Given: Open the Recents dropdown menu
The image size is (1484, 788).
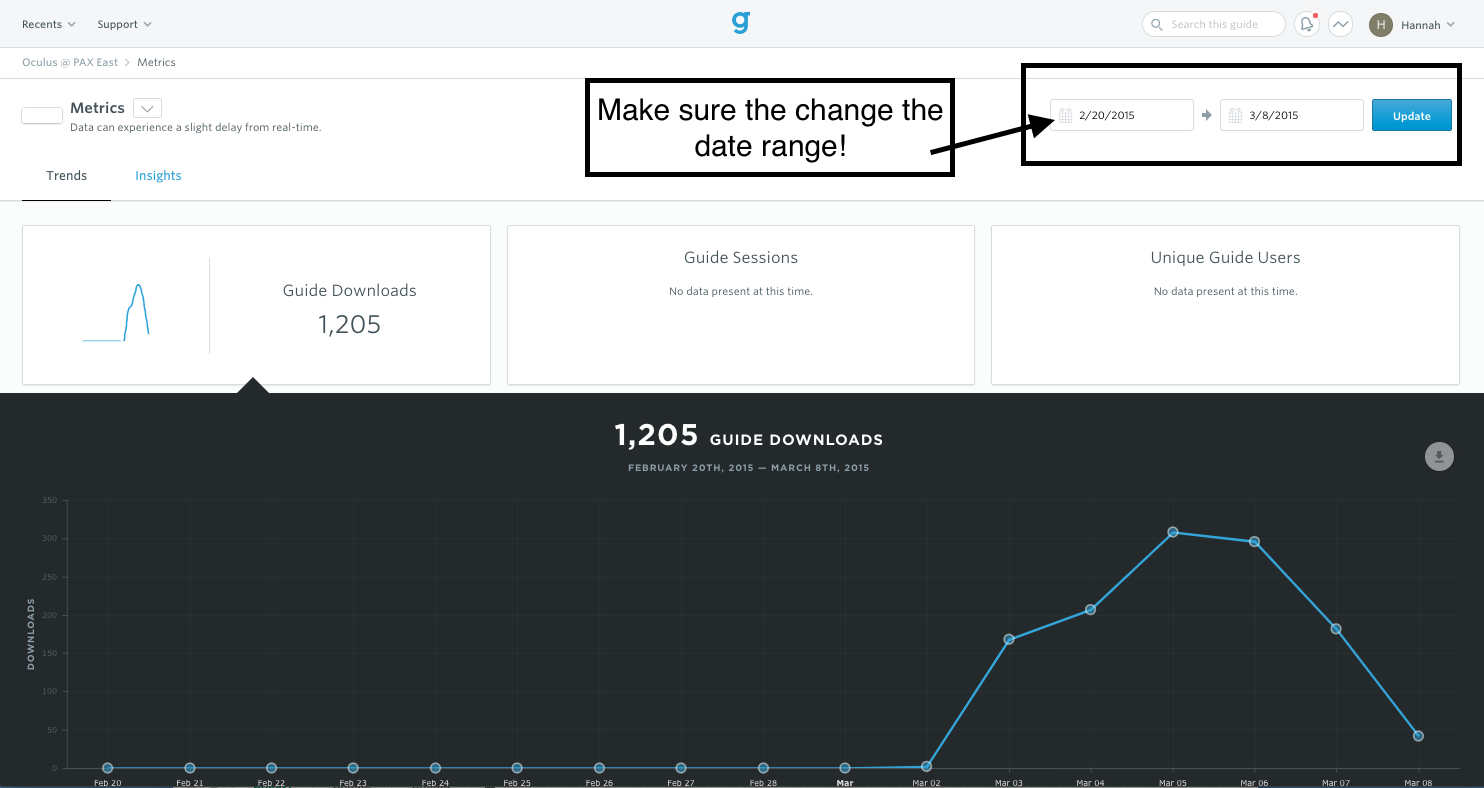Looking at the screenshot, I should pos(49,24).
